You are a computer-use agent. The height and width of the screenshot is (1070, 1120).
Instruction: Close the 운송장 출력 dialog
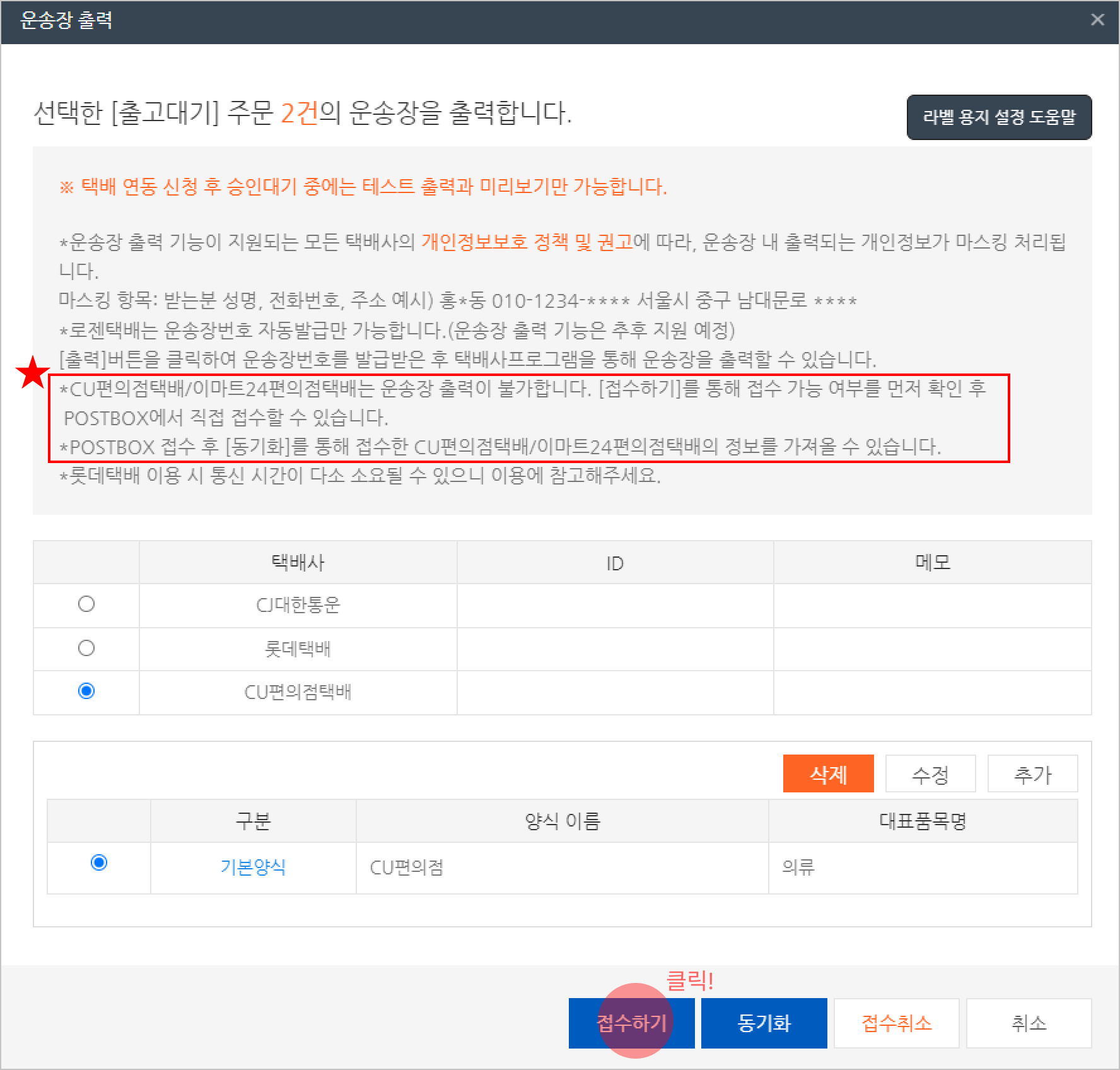pyautogui.click(x=1097, y=20)
